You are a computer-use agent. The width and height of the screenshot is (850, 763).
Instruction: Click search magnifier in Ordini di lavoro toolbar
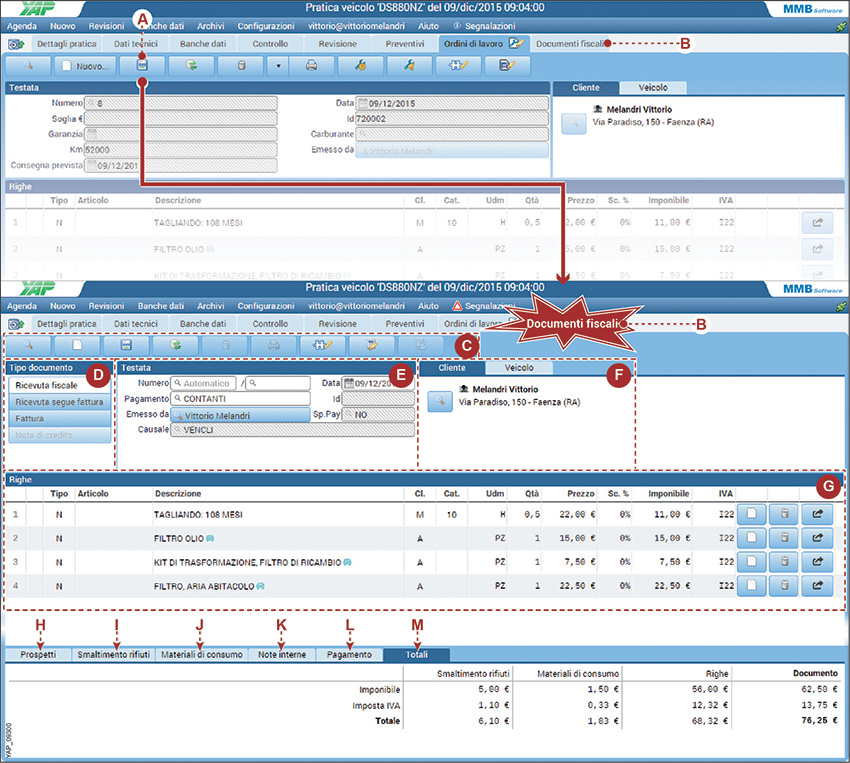[x=28, y=66]
